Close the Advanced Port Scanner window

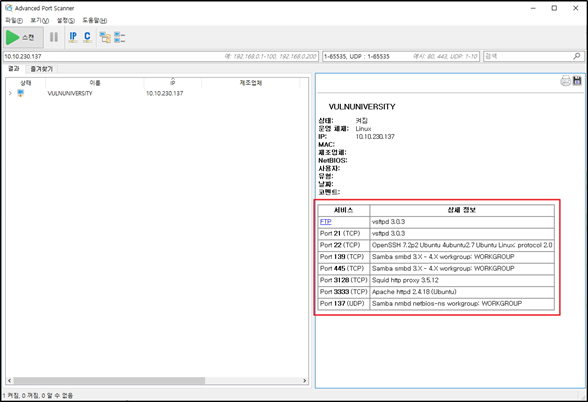[x=576, y=8]
